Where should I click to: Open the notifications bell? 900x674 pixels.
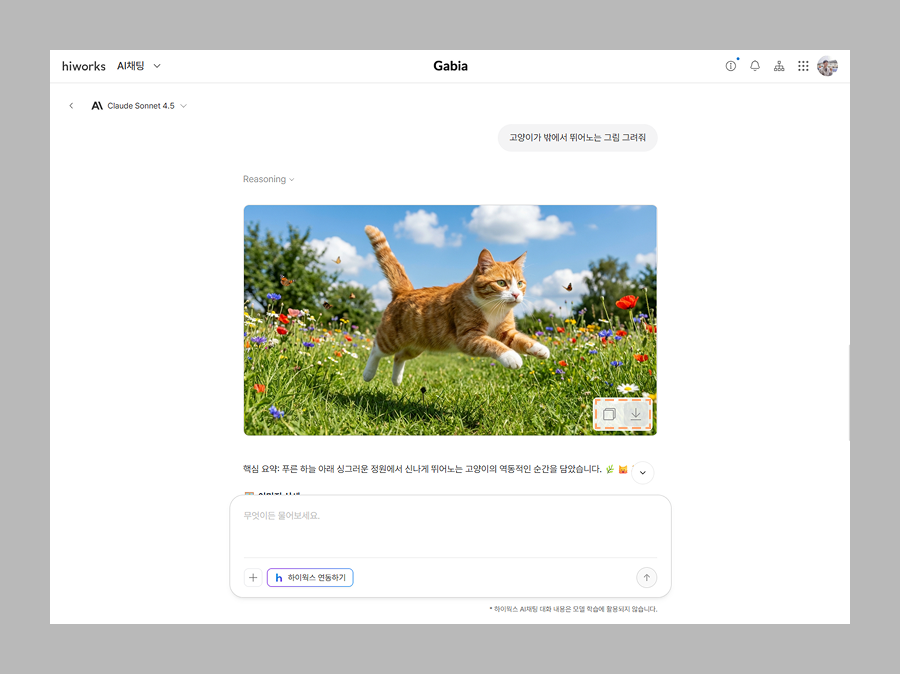[755, 66]
